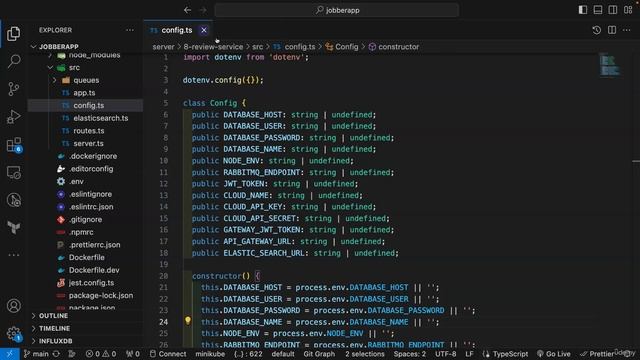Close the config.ts tab
The image size is (640, 360).
[x=204, y=30]
